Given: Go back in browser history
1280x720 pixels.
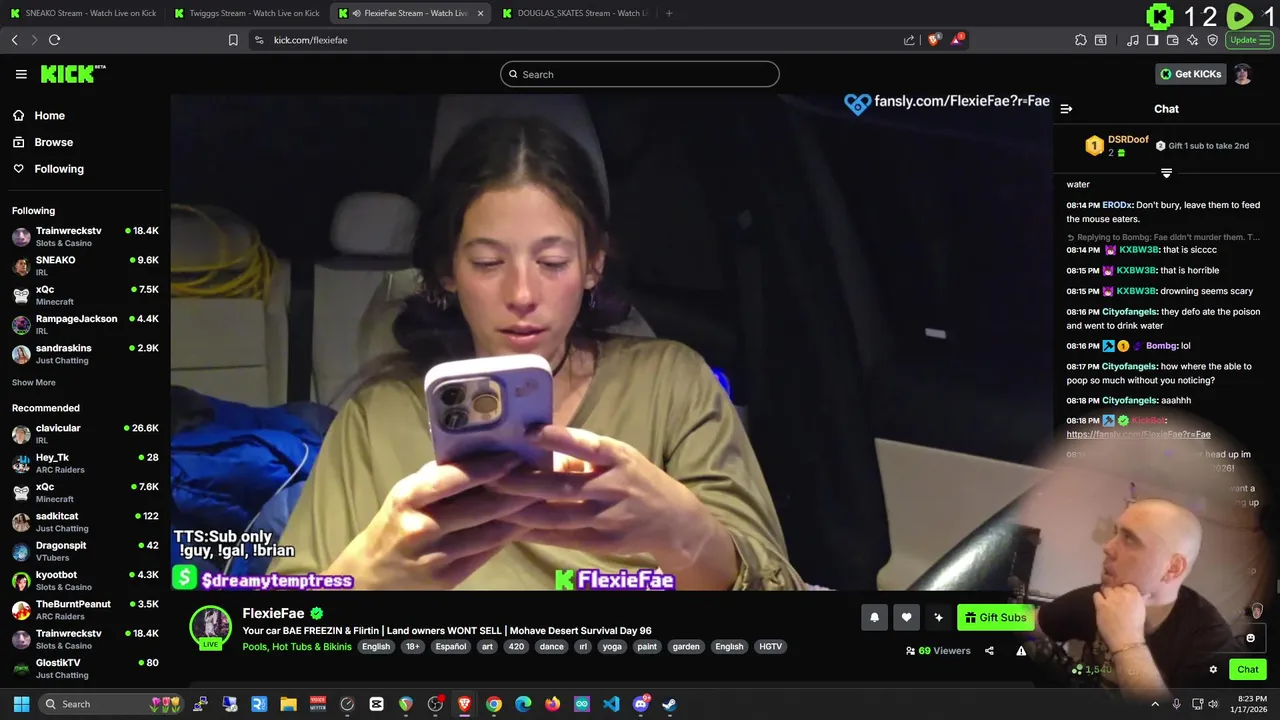Looking at the screenshot, I should [x=14, y=40].
